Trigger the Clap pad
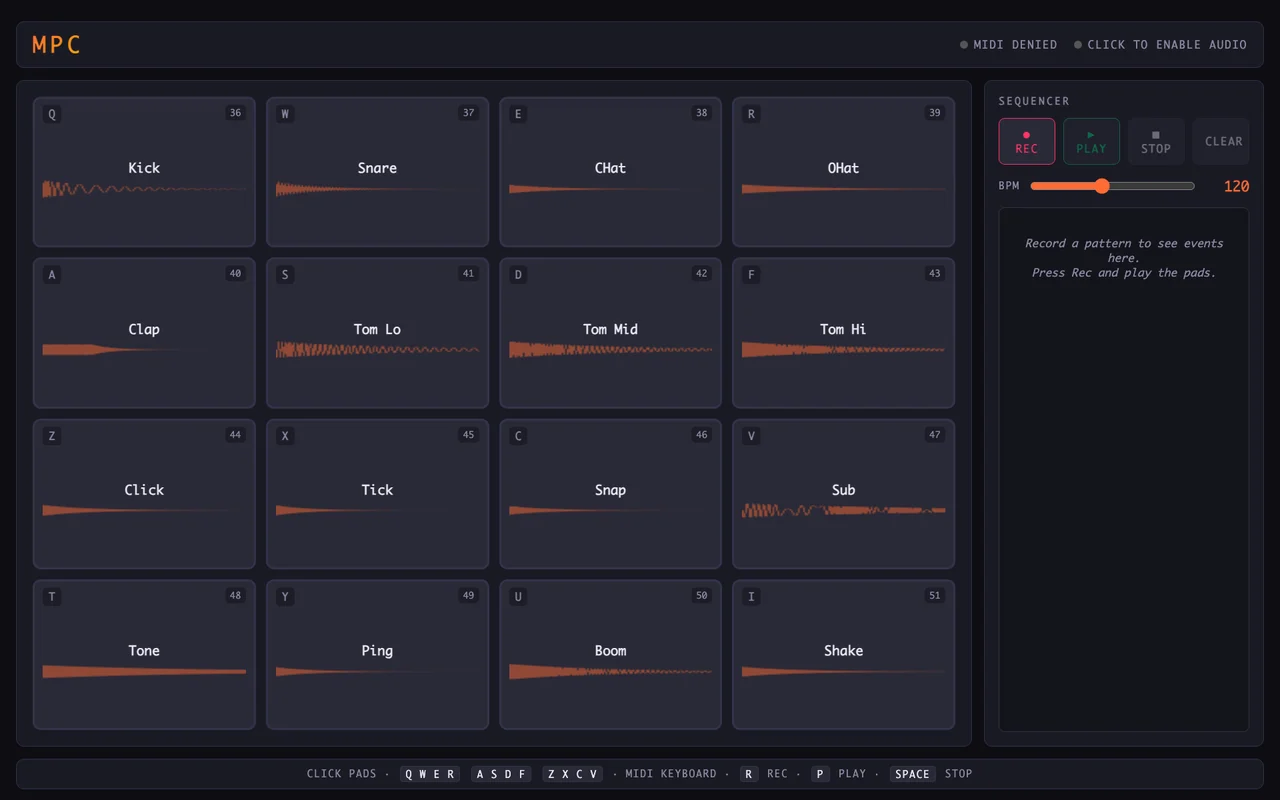The height and width of the screenshot is (800, 1280). pyautogui.click(x=144, y=333)
